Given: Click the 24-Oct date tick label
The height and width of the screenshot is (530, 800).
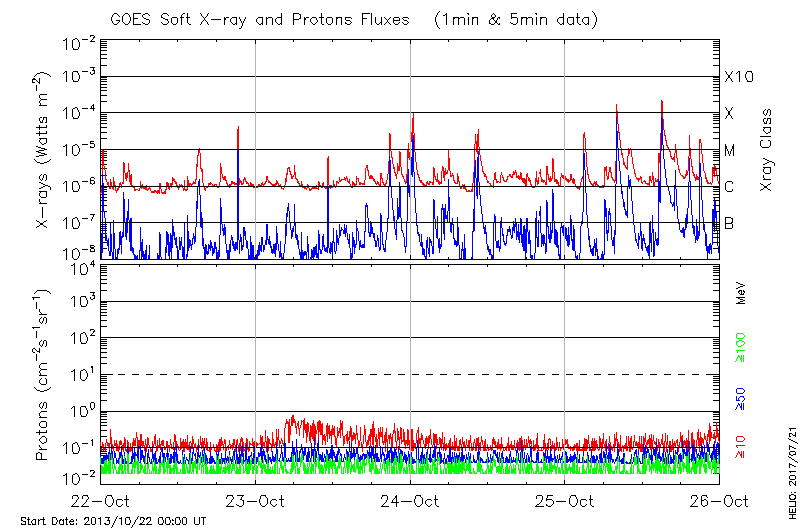Looking at the screenshot, I should point(410,501).
